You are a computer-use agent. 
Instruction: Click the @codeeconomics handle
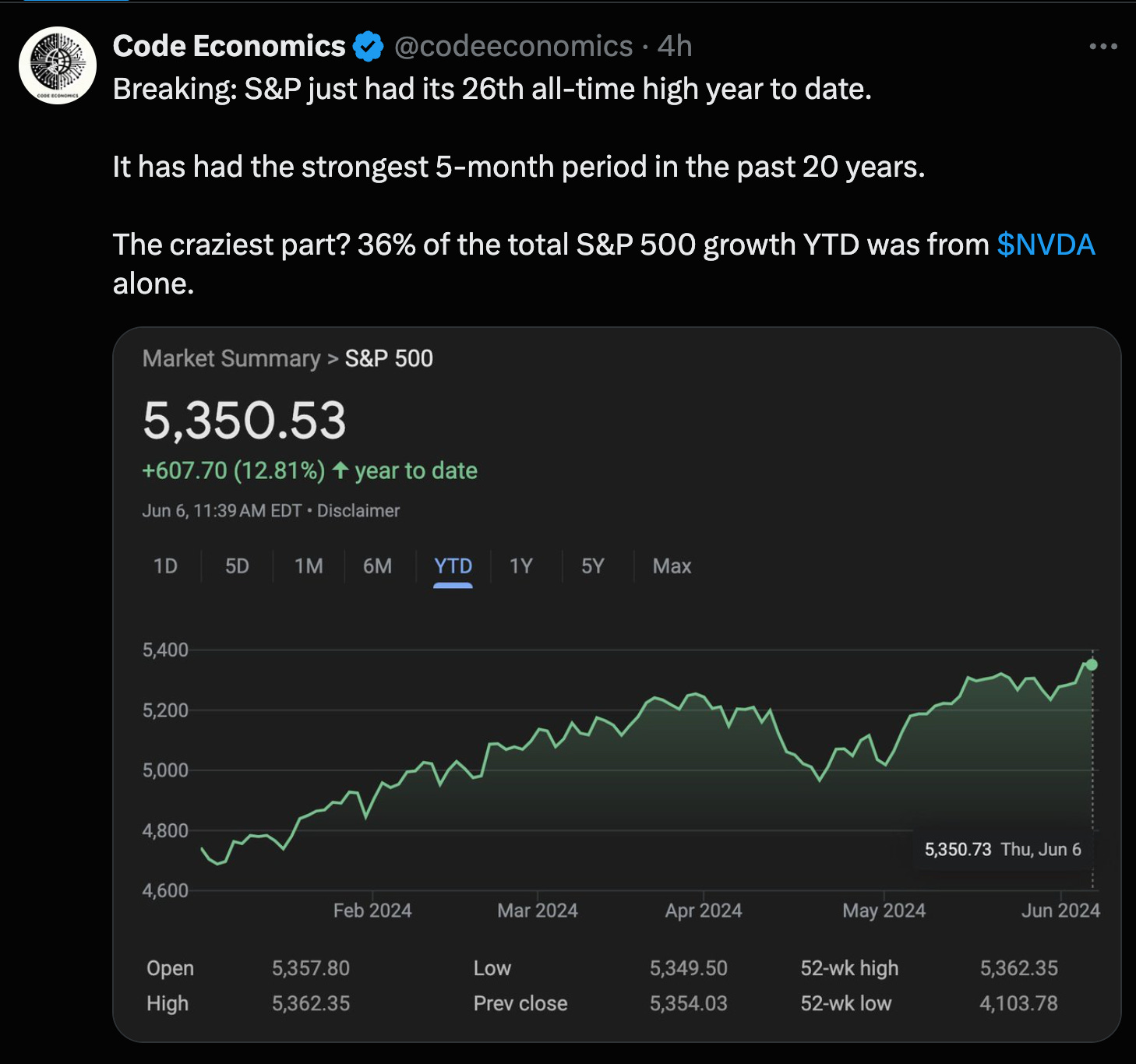click(513, 47)
